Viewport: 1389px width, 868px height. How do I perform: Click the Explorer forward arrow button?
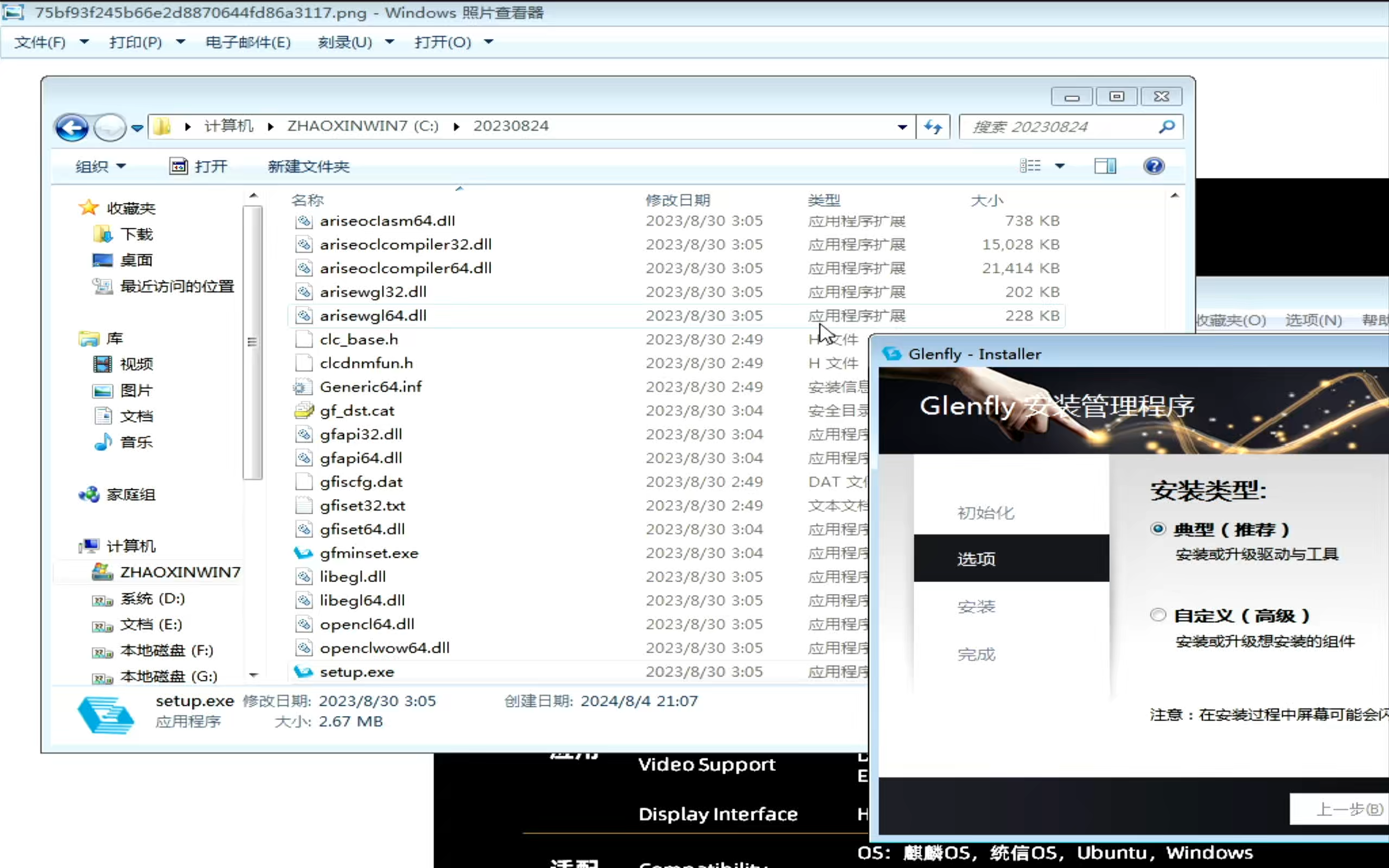click(110, 127)
